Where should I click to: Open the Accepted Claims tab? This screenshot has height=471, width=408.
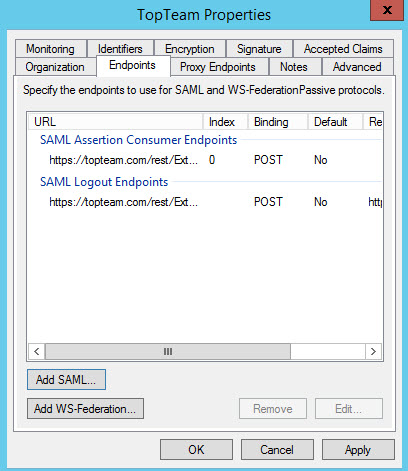343,49
